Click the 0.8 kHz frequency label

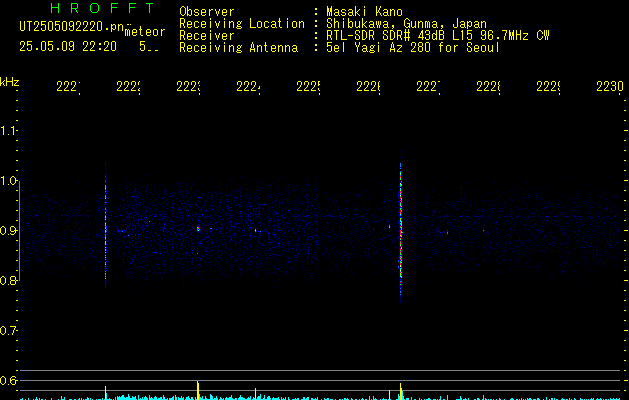tap(8, 280)
